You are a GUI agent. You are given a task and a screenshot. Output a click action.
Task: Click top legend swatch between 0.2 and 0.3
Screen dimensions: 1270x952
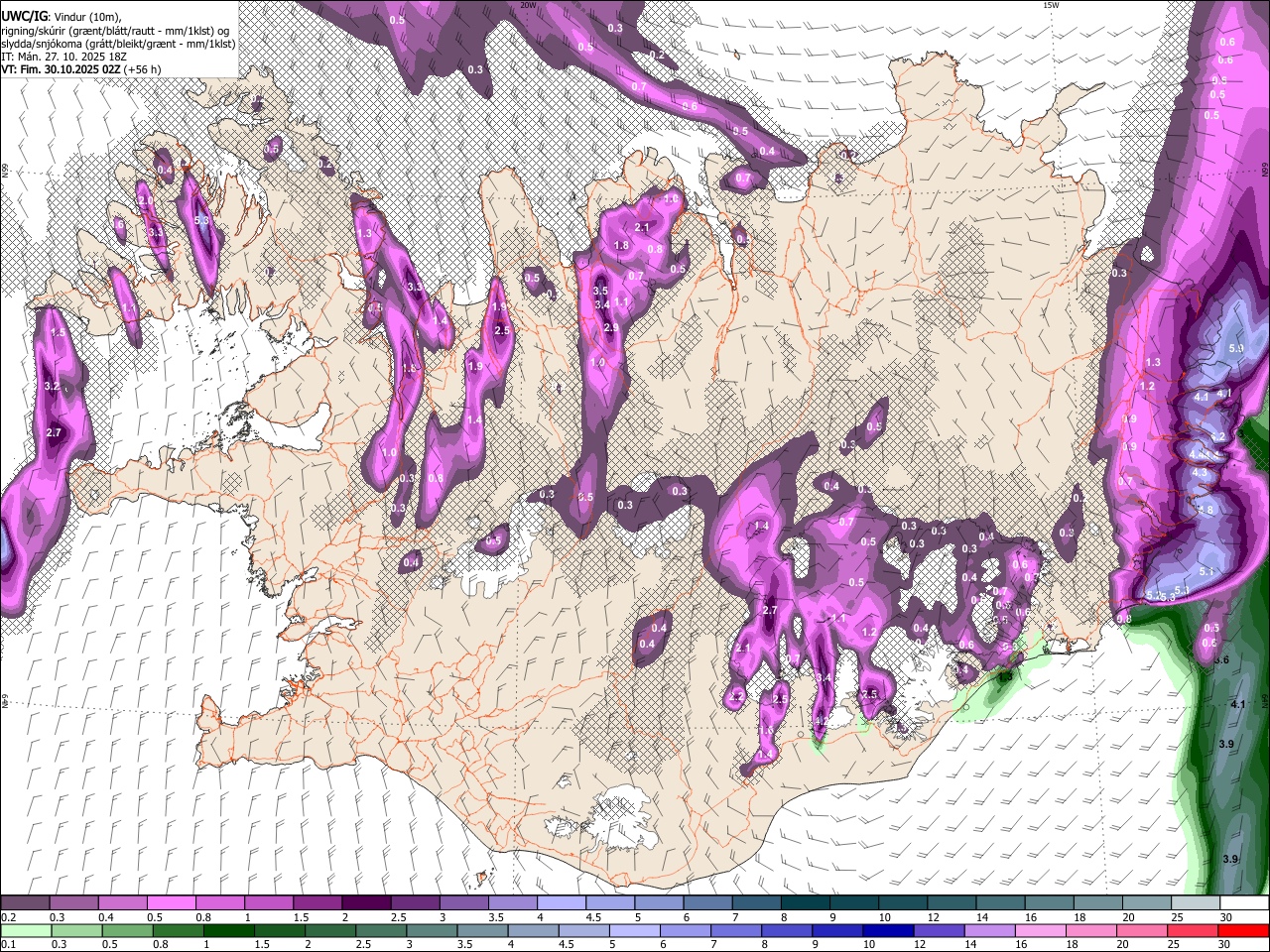click(x=25, y=903)
